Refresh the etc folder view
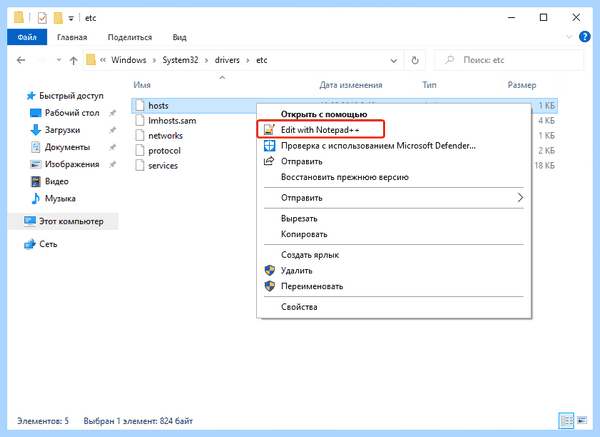Image resolution: width=600 pixels, height=437 pixels. pos(415,60)
